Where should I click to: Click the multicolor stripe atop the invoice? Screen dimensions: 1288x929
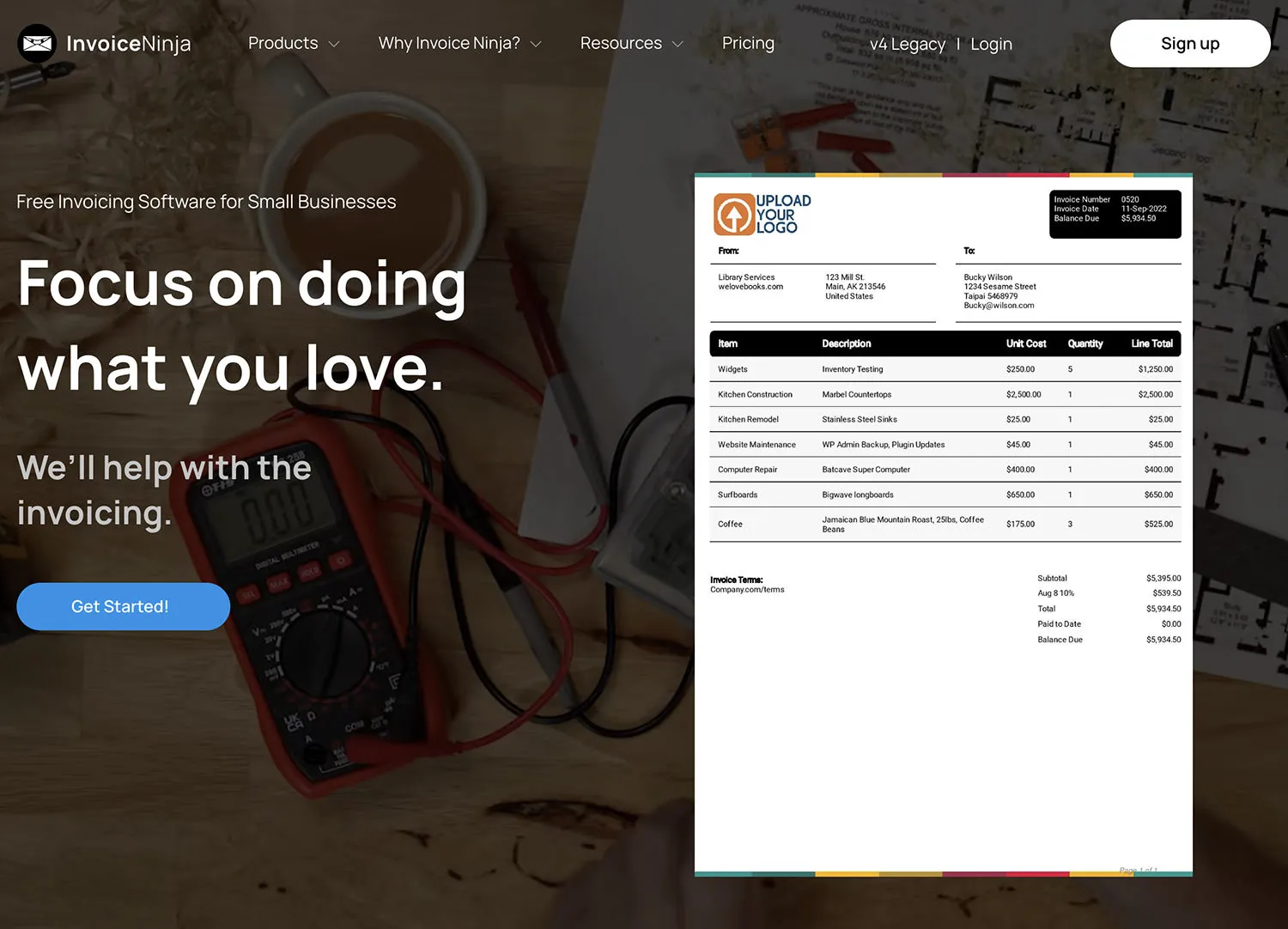click(x=943, y=175)
